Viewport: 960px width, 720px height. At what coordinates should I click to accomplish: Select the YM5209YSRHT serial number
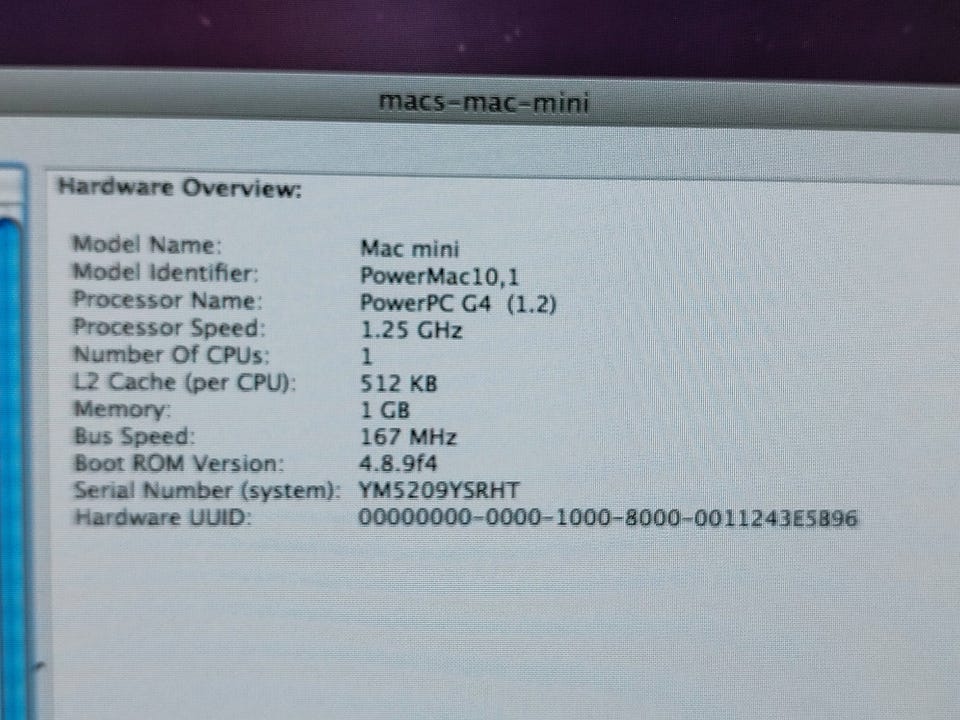tap(439, 490)
